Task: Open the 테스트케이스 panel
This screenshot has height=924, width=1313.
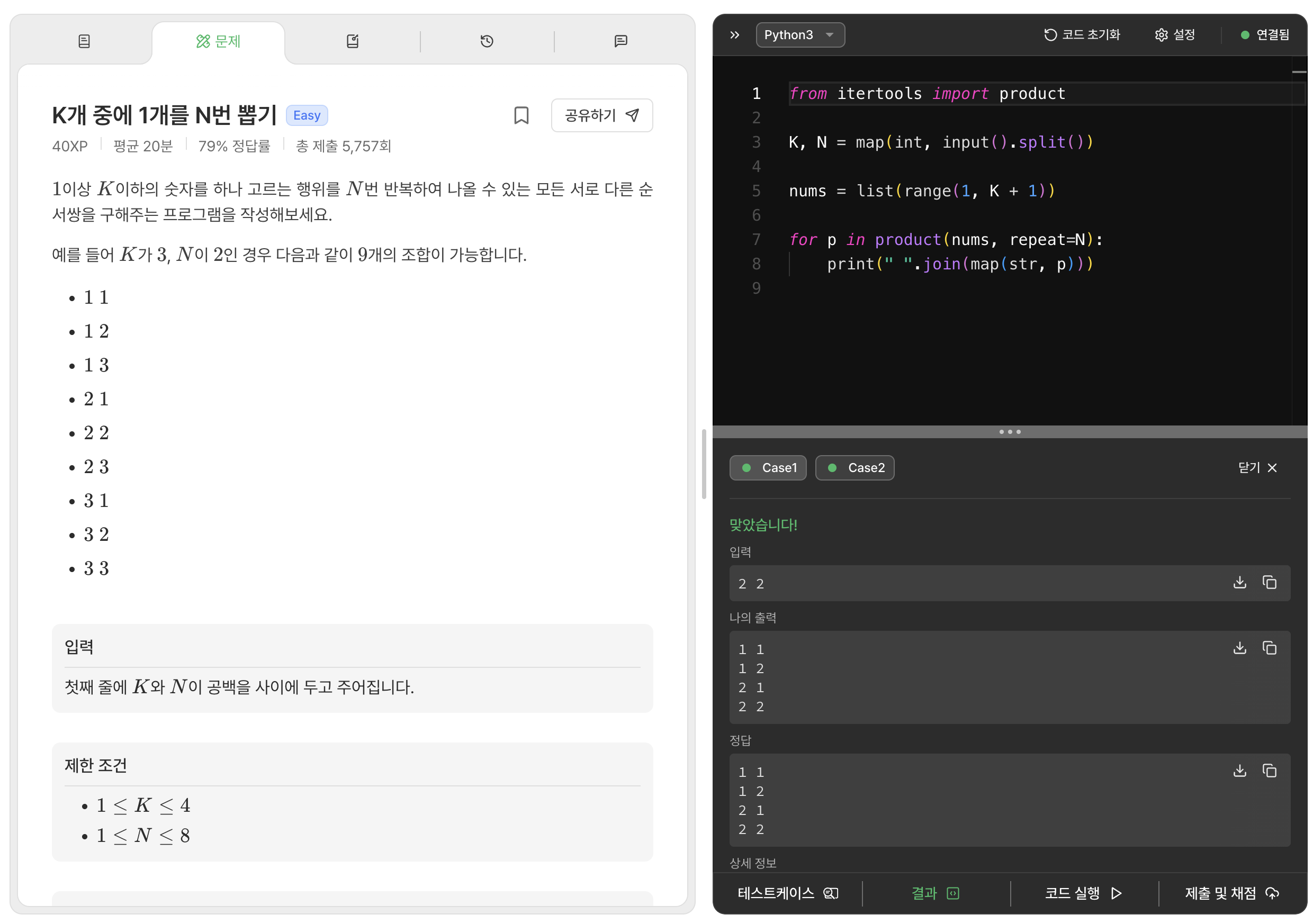Action: click(x=787, y=893)
